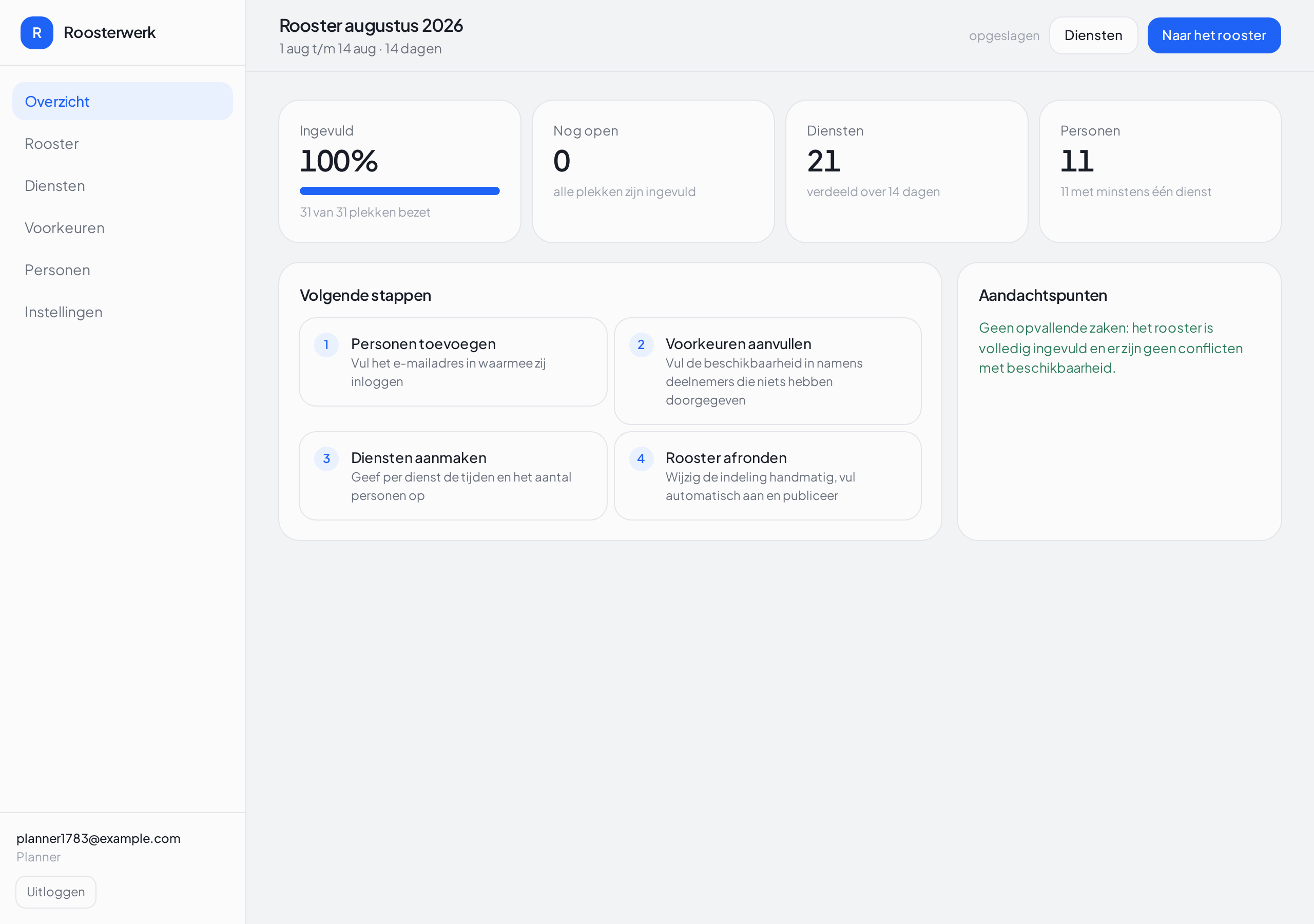The height and width of the screenshot is (924, 1314).
Task: Open step 4 Rooster afronden card
Action: [767, 476]
